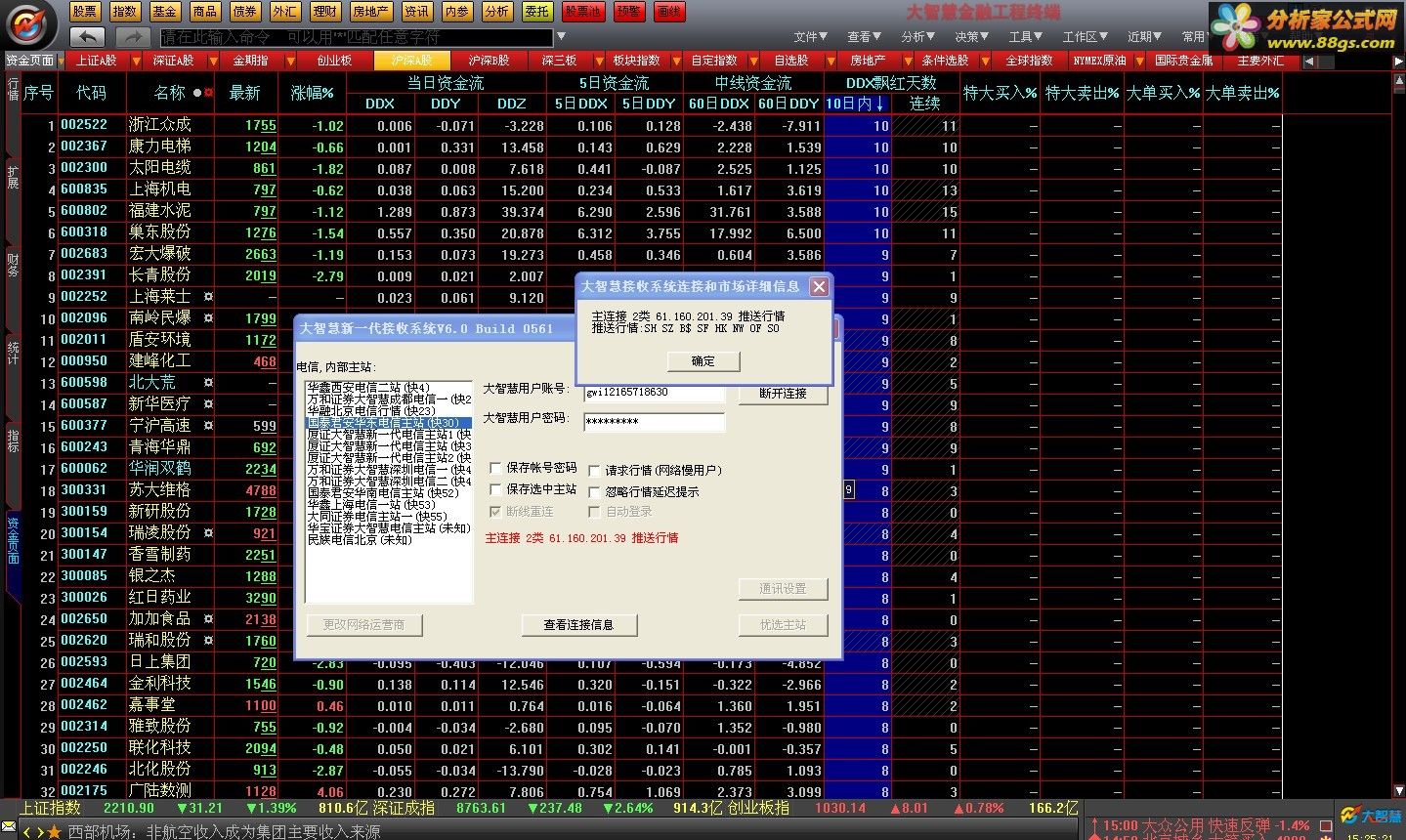Click the sun marker icon beside 加加食品
This screenshot has height=840, width=1406.
coord(208,618)
